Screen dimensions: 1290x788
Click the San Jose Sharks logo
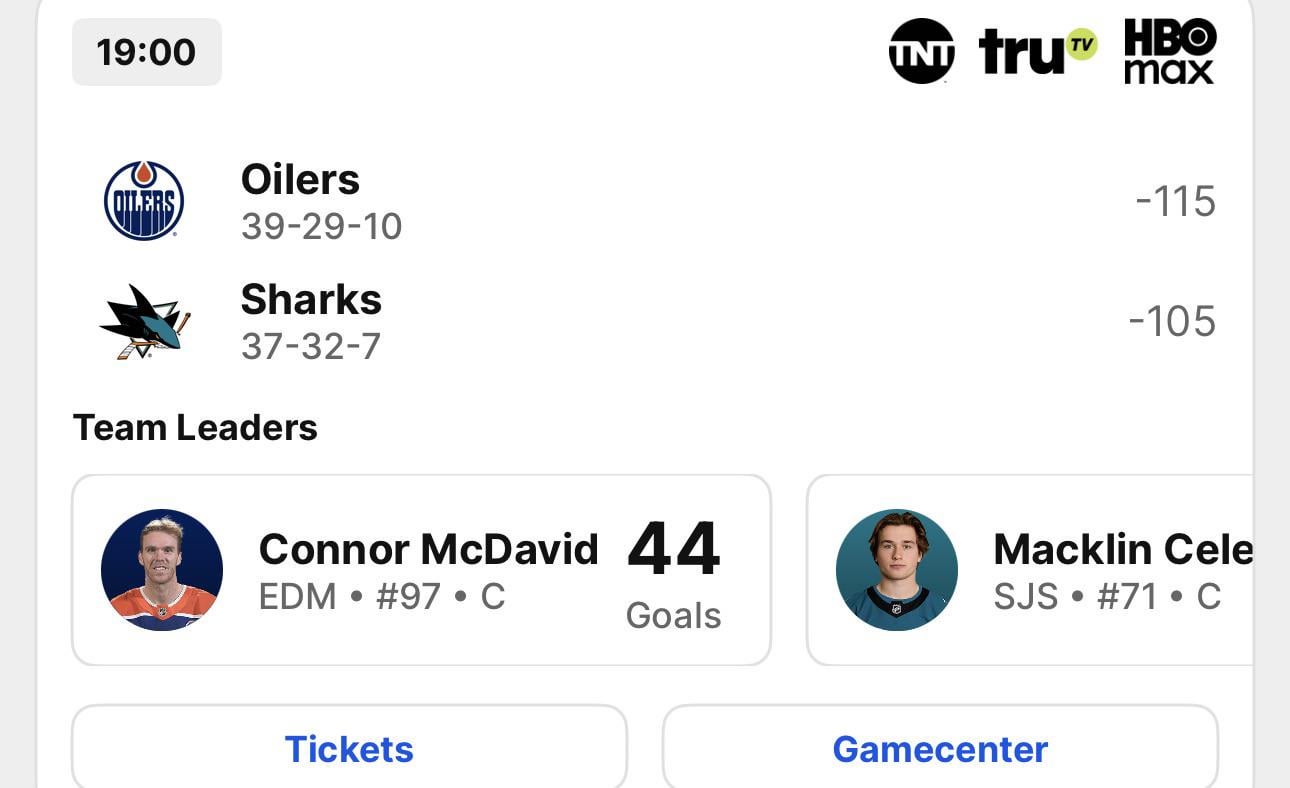tap(145, 321)
